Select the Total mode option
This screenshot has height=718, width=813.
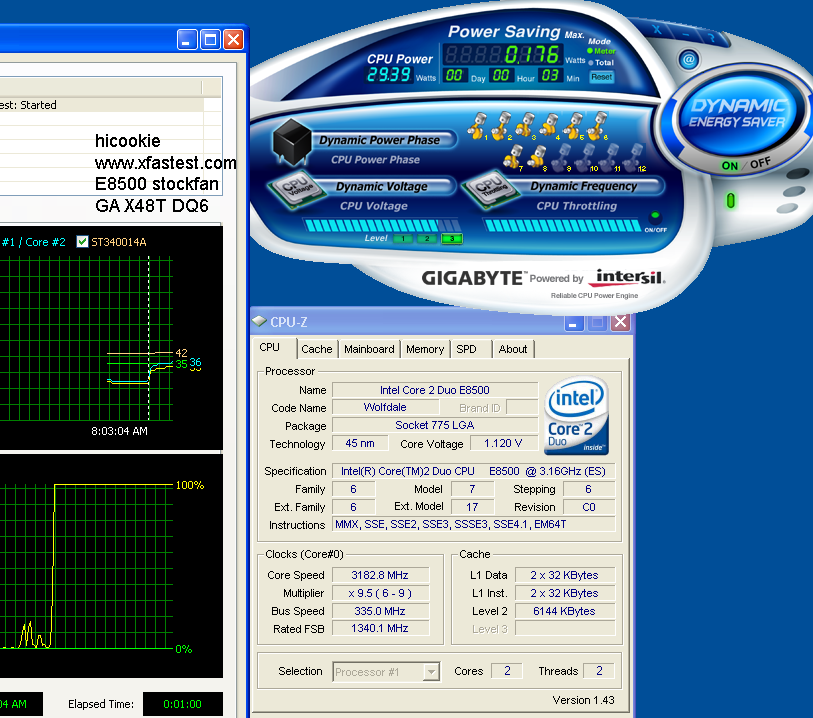point(590,62)
